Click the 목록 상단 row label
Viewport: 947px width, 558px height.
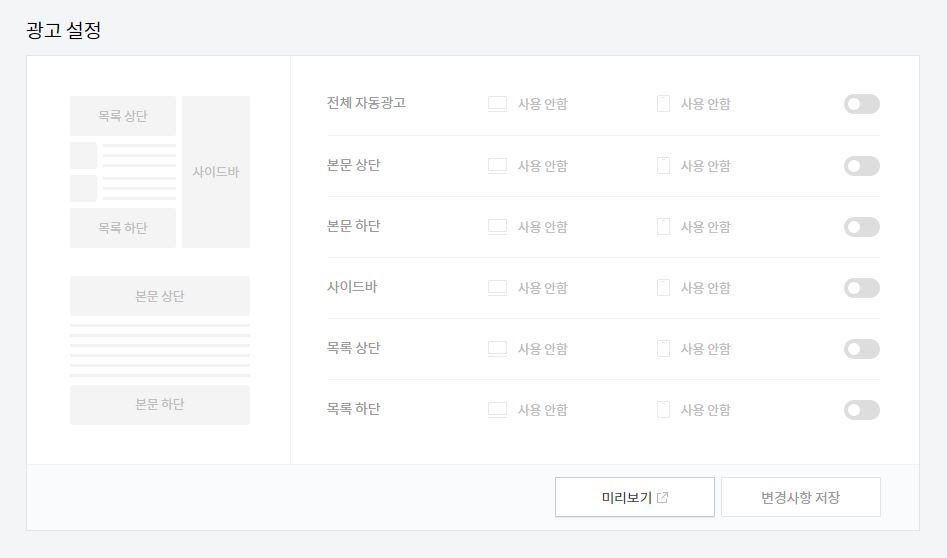pyautogui.click(x=353, y=348)
